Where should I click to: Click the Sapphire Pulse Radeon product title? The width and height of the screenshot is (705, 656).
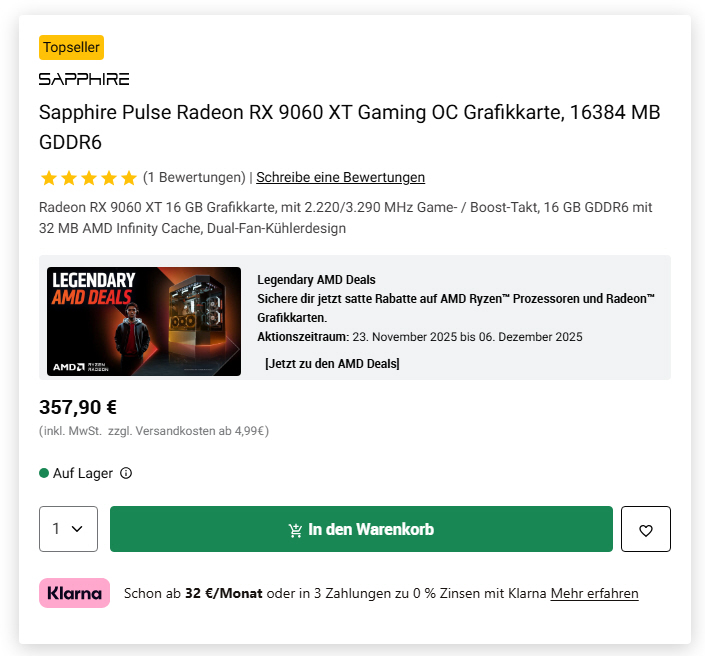(x=349, y=127)
